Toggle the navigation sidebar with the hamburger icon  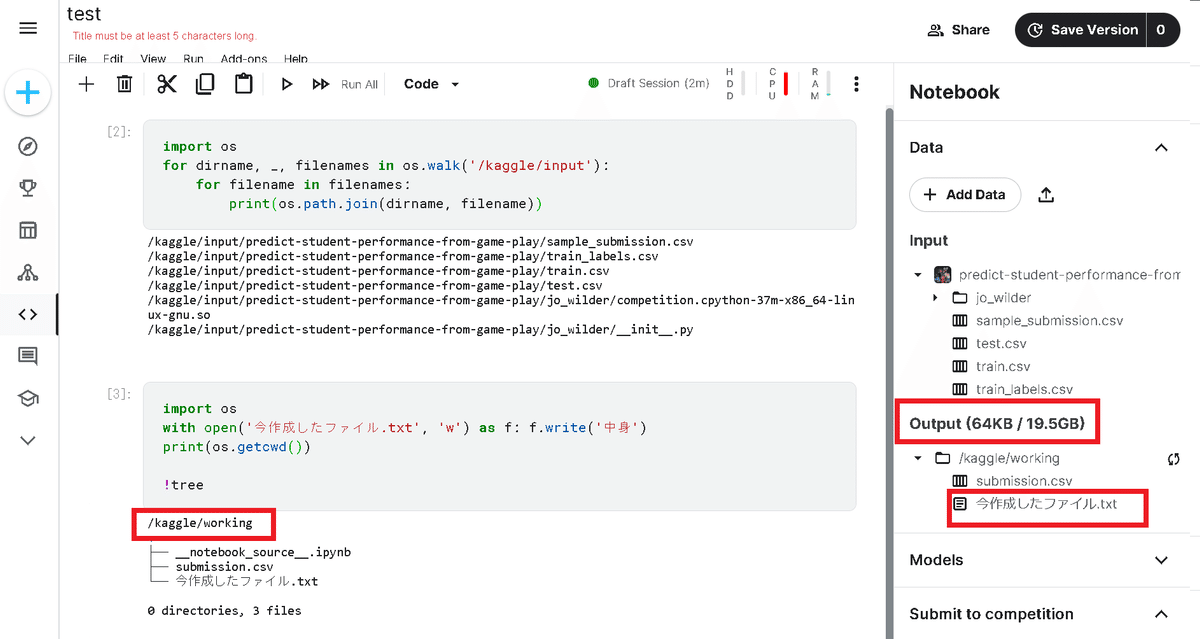pyautogui.click(x=27, y=28)
